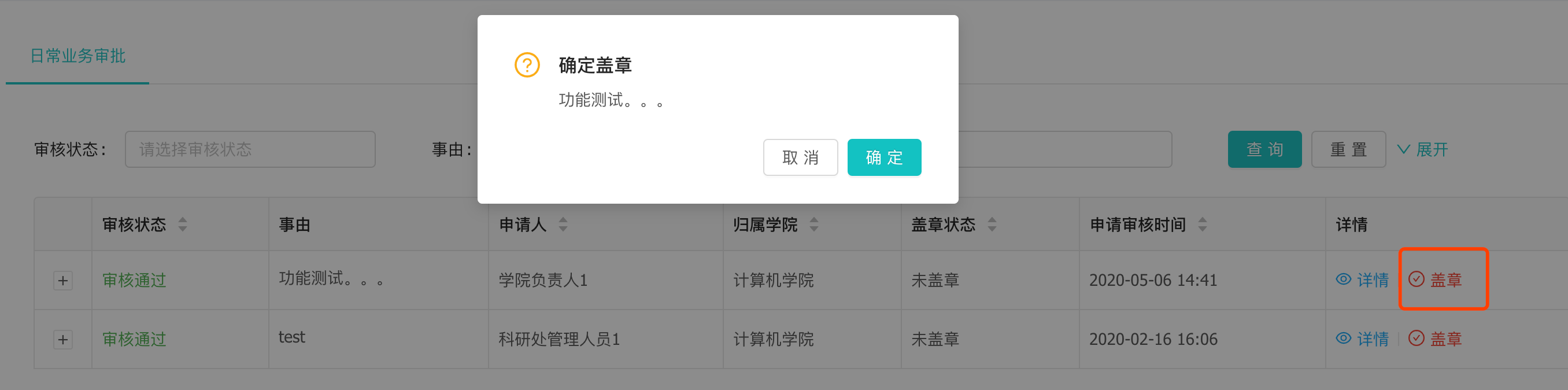Click the question mark icon in dialog
The width and height of the screenshot is (1568, 390).
coord(527,65)
